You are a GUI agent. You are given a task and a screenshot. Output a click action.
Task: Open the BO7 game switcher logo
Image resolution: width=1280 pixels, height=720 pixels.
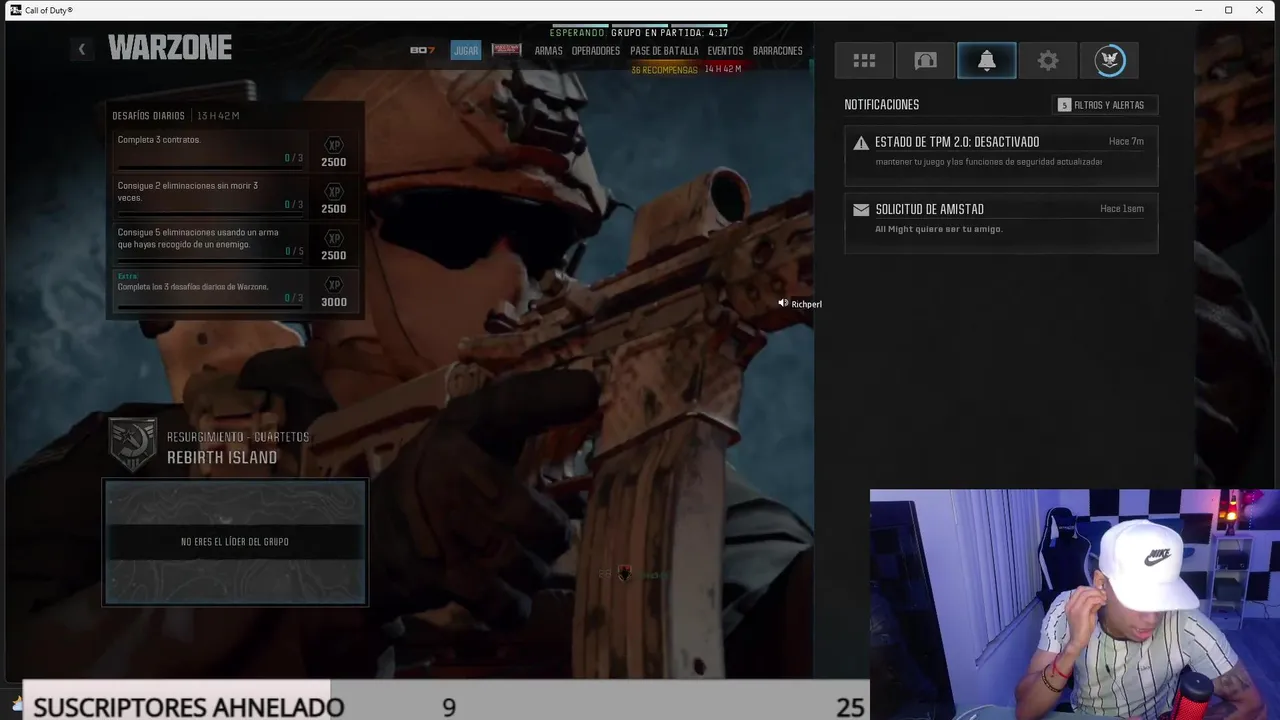click(422, 50)
